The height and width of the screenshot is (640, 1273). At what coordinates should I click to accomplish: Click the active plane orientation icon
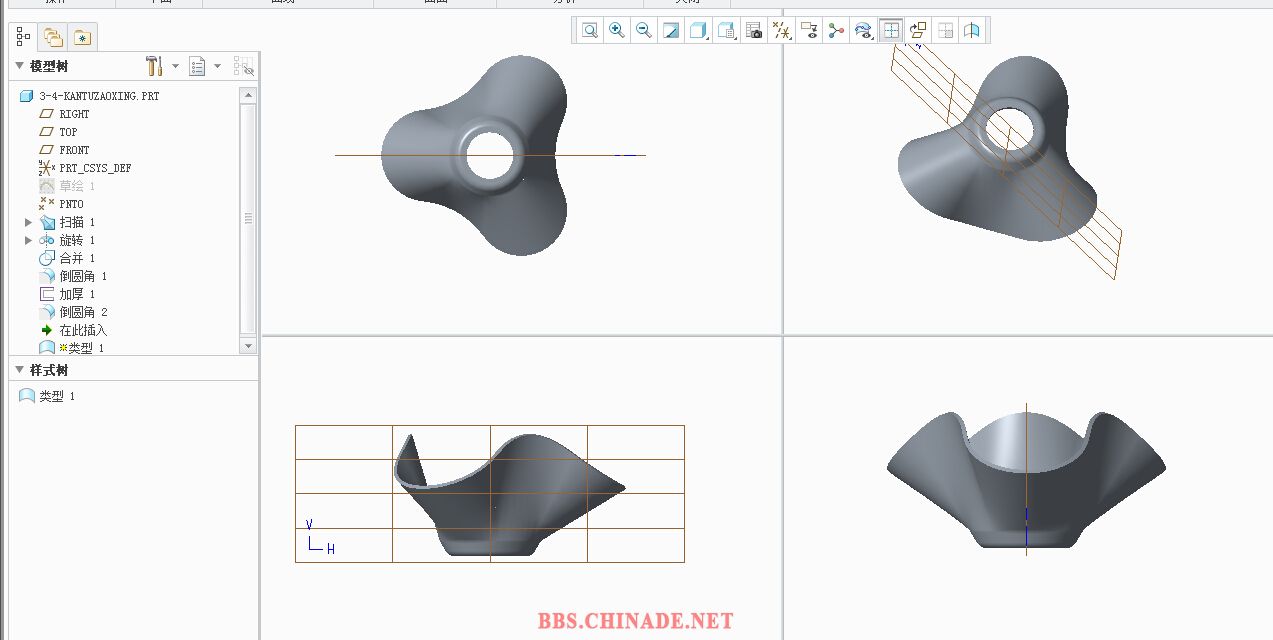point(918,31)
